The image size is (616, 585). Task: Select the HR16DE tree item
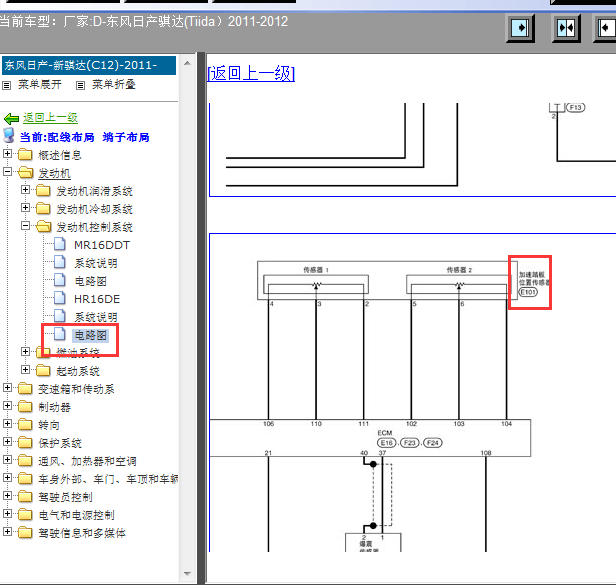coord(97,299)
